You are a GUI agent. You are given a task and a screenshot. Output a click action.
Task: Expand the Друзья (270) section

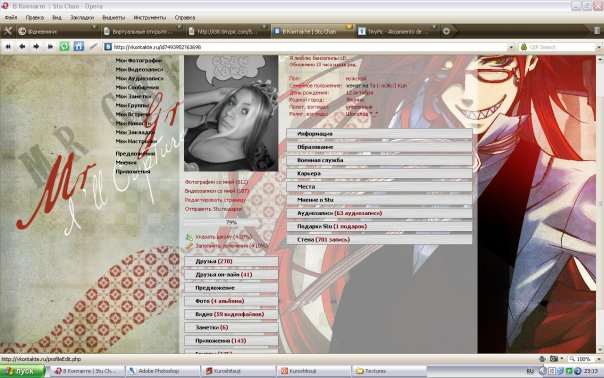coord(231,261)
